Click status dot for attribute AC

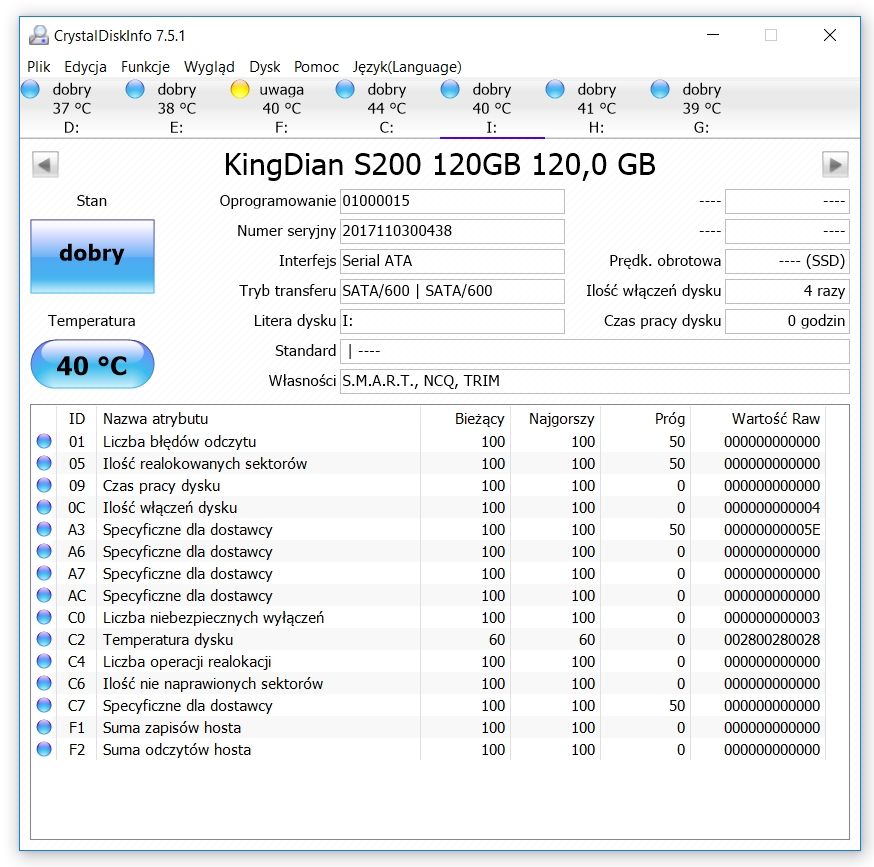pos(44,595)
